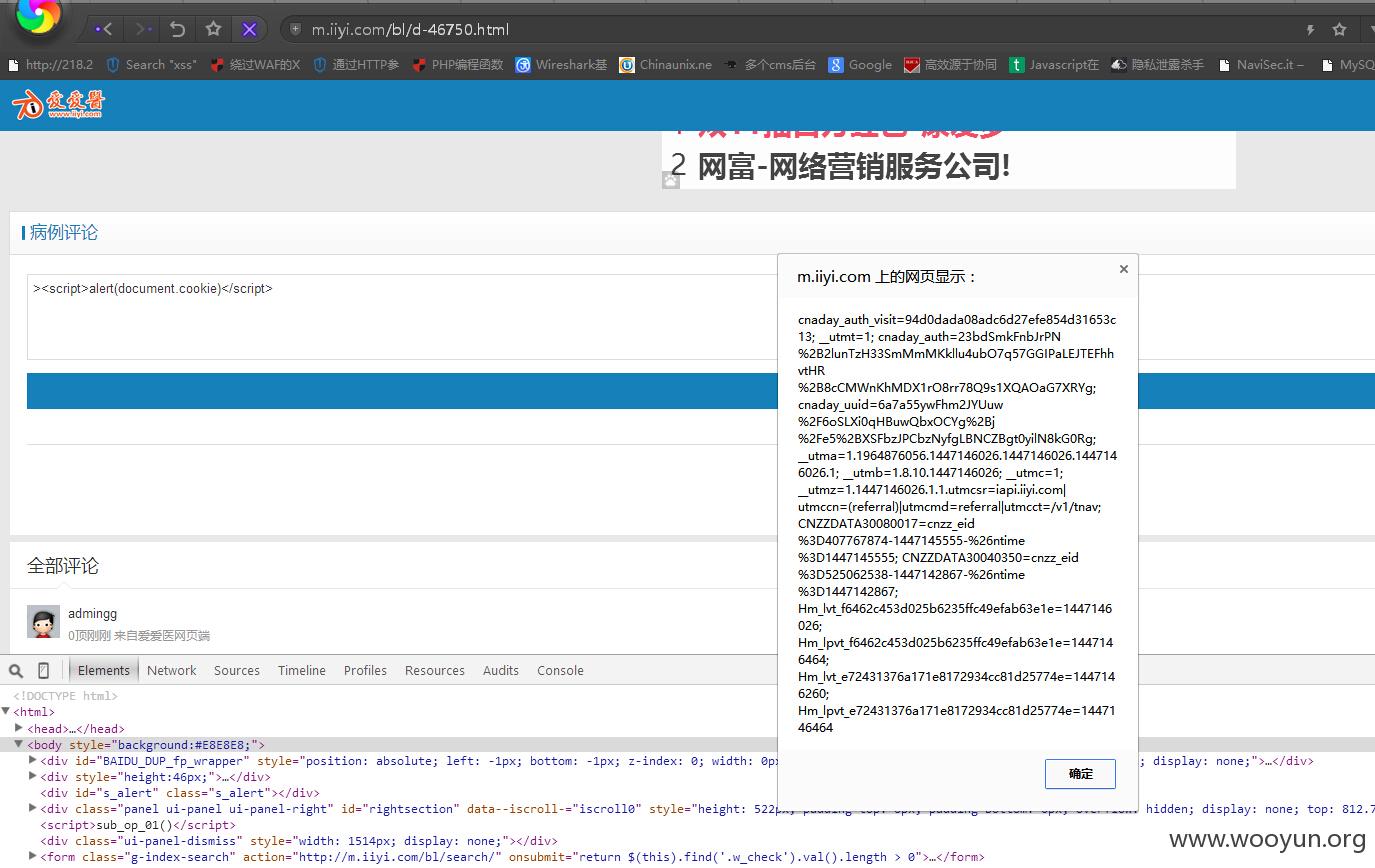Click the purple X stop-loading button
Viewport: 1375px width, 868px height.
click(x=249, y=29)
